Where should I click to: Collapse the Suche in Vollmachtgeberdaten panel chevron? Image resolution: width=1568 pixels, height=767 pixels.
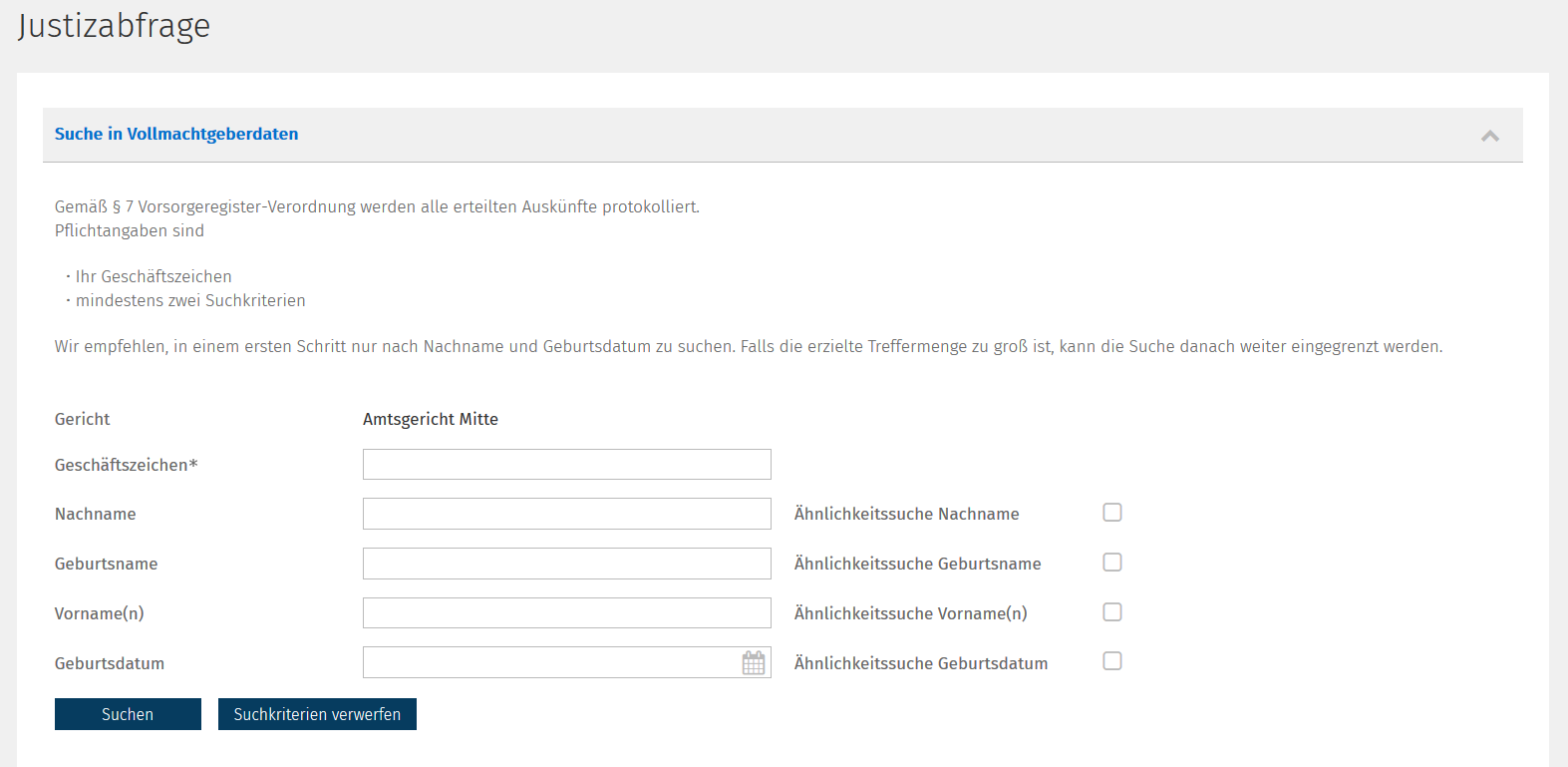(1490, 136)
